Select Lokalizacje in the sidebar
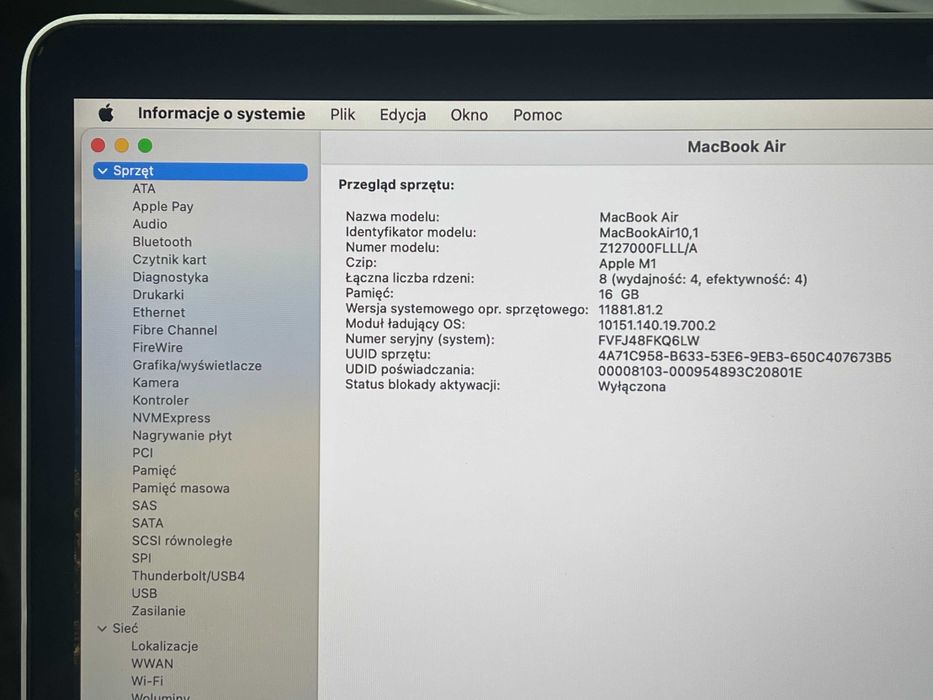This screenshot has width=933, height=700. [165, 646]
